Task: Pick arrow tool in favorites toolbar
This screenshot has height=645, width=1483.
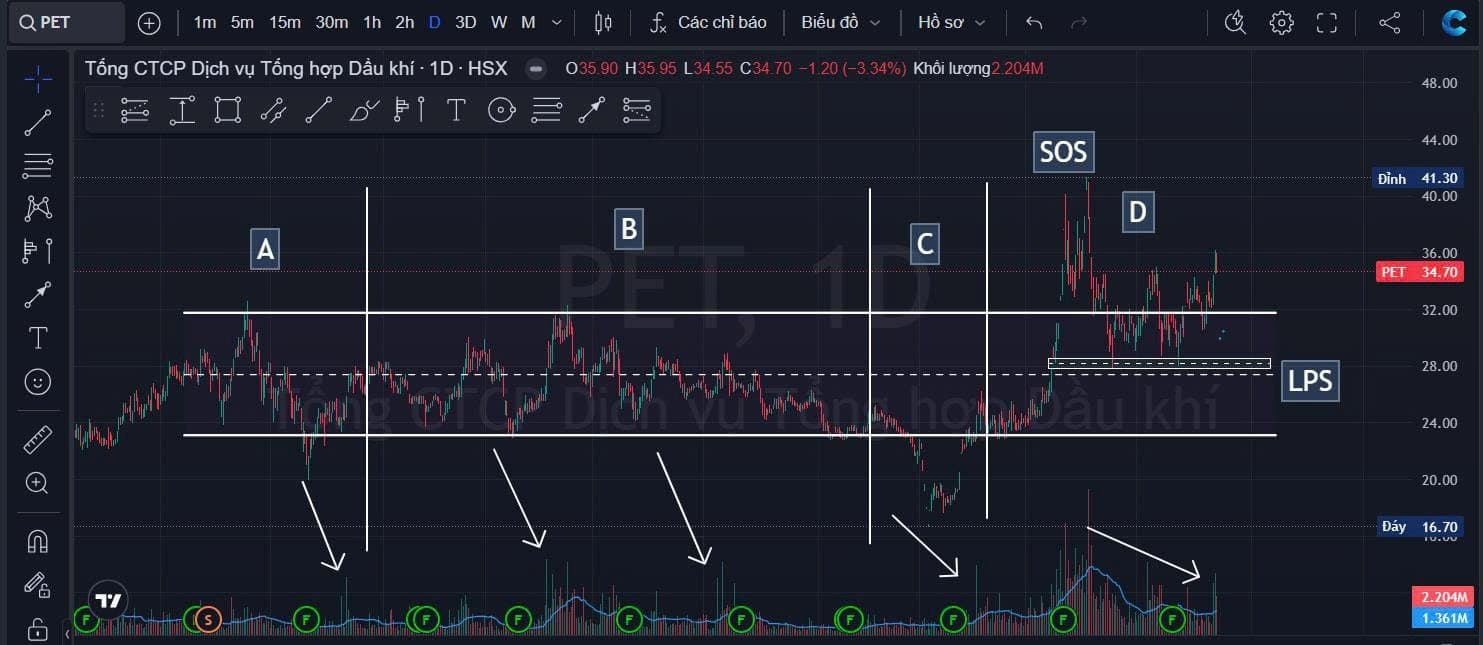Action: pyautogui.click(x=592, y=109)
